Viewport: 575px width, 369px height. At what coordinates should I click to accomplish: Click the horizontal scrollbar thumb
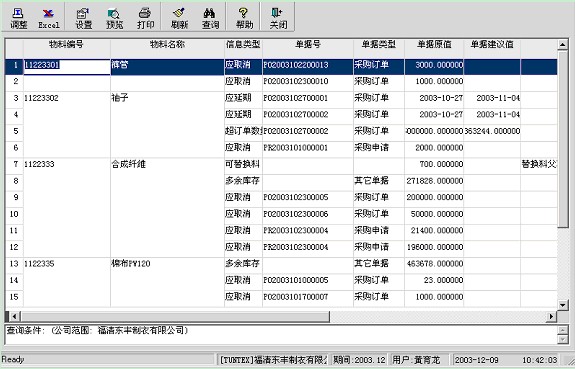coord(175,316)
